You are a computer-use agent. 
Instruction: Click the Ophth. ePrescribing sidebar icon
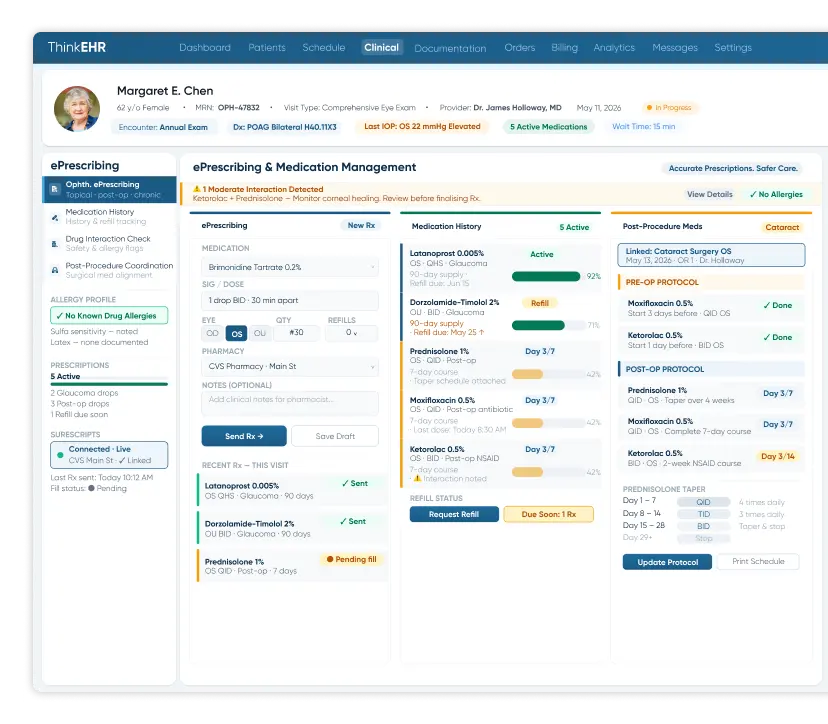click(54, 189)
